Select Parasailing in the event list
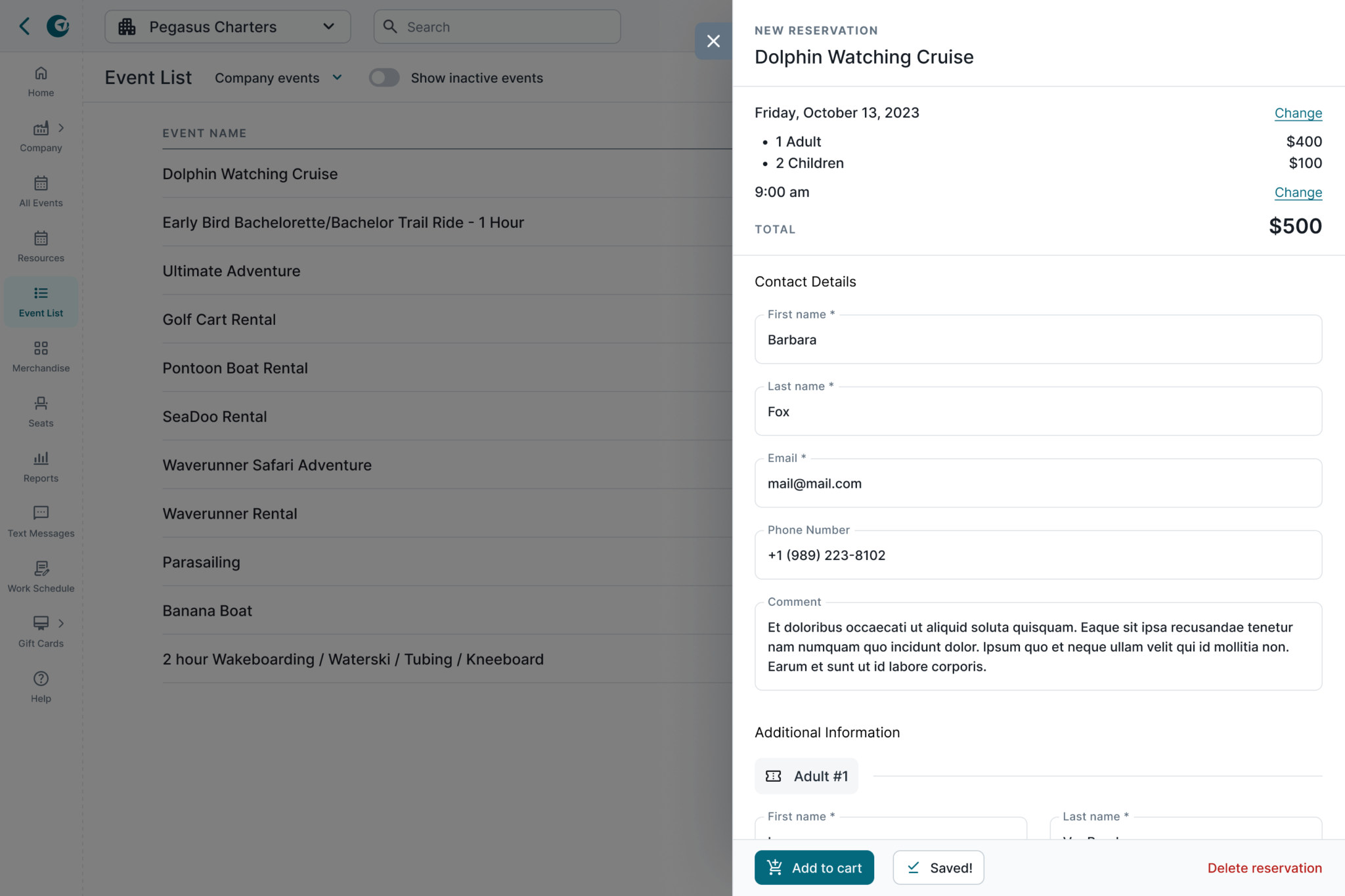1345x896 pixels. [202, 563]
